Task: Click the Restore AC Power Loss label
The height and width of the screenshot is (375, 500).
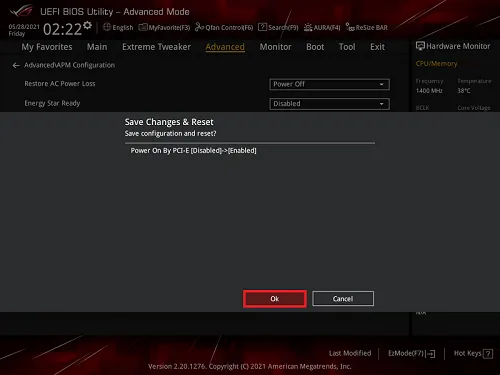Action: click(60, 84)
